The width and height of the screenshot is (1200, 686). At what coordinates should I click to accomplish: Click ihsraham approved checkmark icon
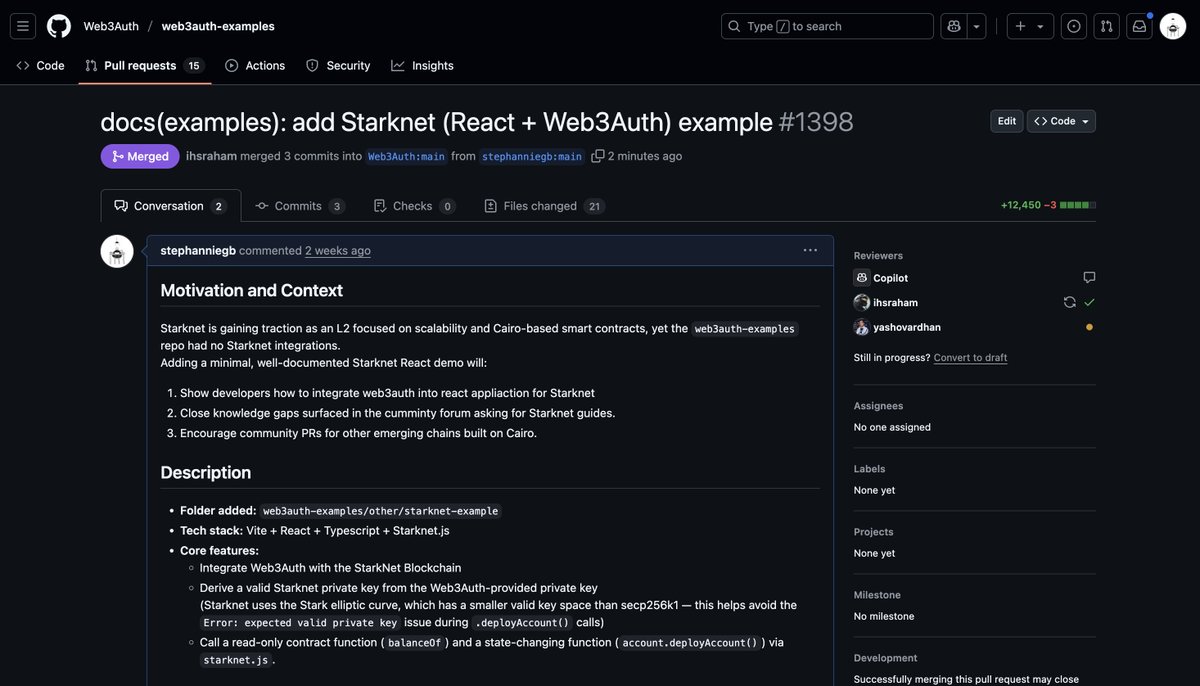click(1089, 302)
